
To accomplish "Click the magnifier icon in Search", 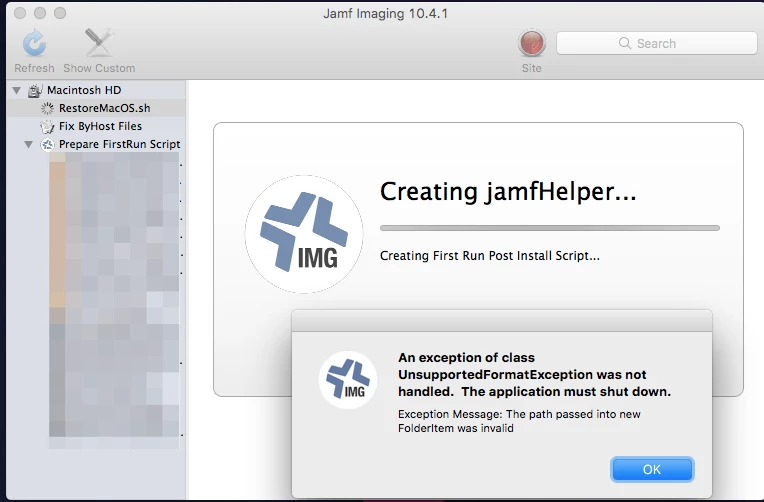I will click(x=625, y=43).
